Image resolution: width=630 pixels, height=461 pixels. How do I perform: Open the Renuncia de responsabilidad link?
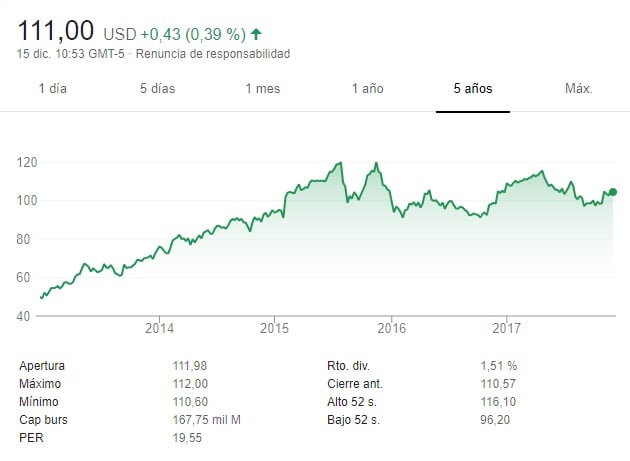(213, 53)
